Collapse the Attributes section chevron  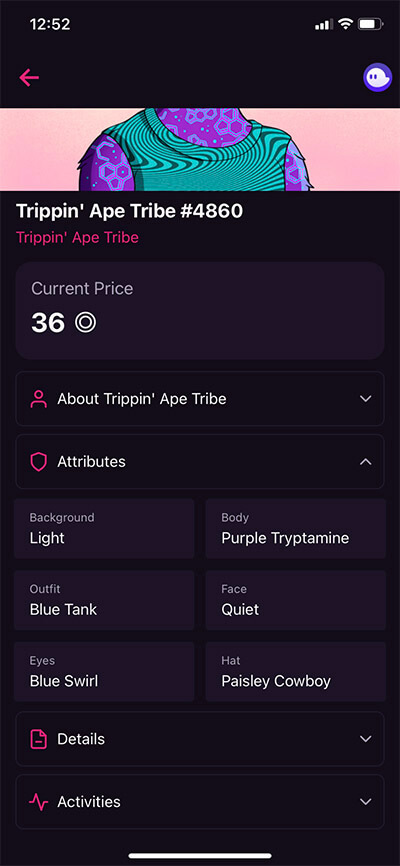365,462
